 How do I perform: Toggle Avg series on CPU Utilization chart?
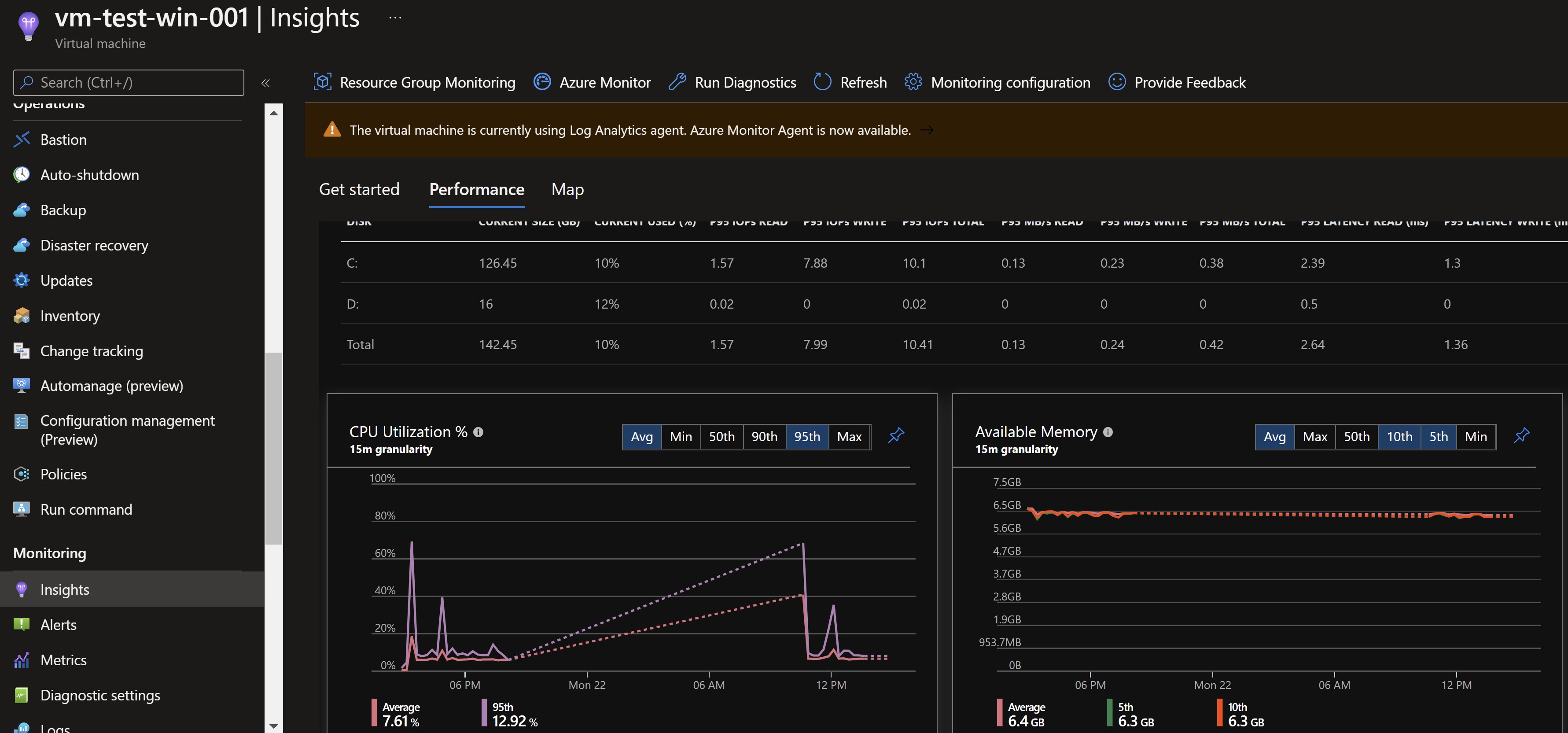(x=641, y=437)
